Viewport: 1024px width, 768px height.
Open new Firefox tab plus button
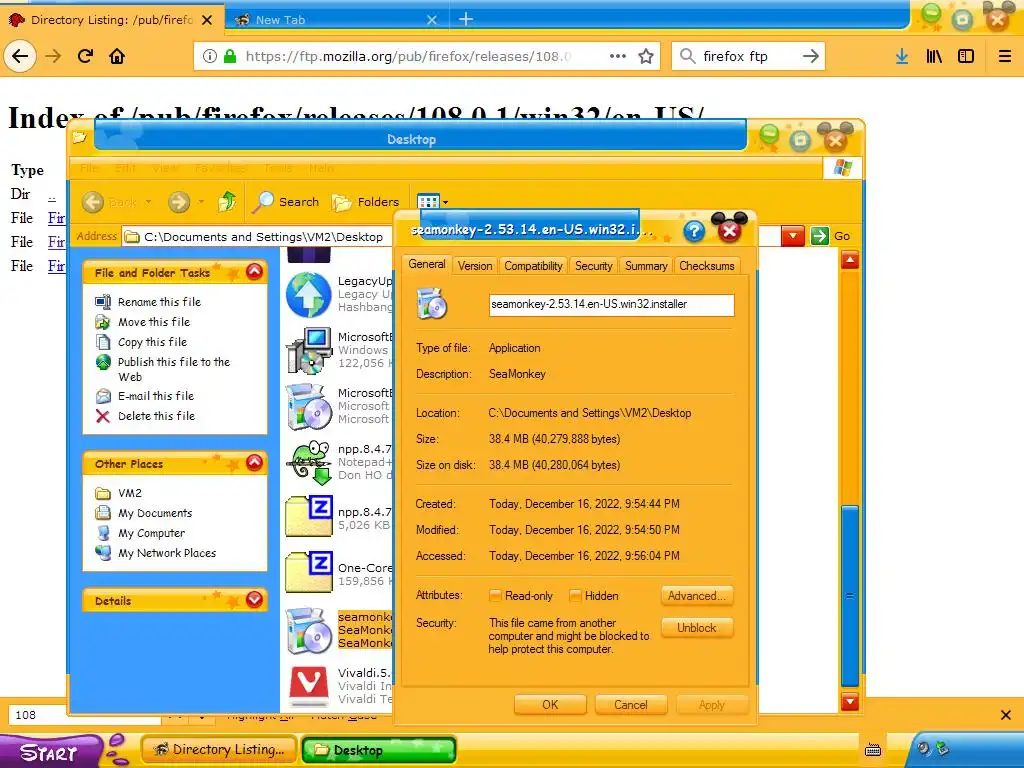(x=466, y=20)
